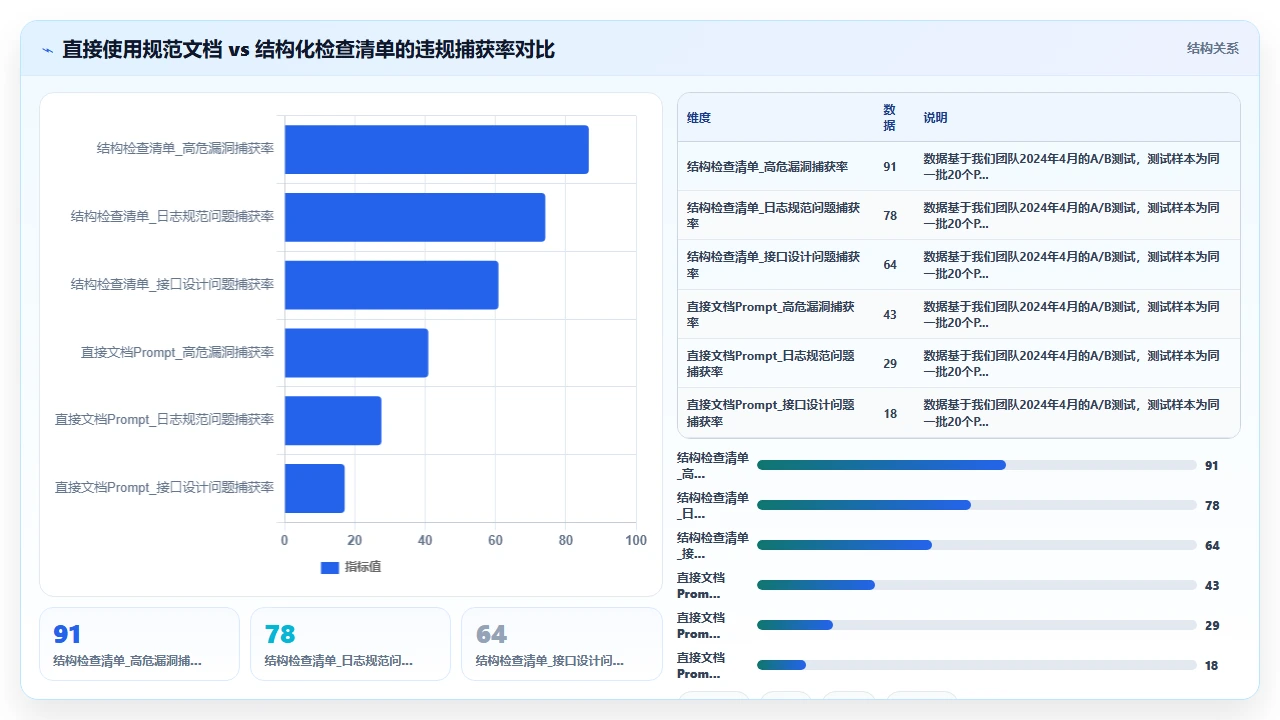Click the chart bar for 直接文档Prompt_接口设计问题捕获率

tap(315, 488)
